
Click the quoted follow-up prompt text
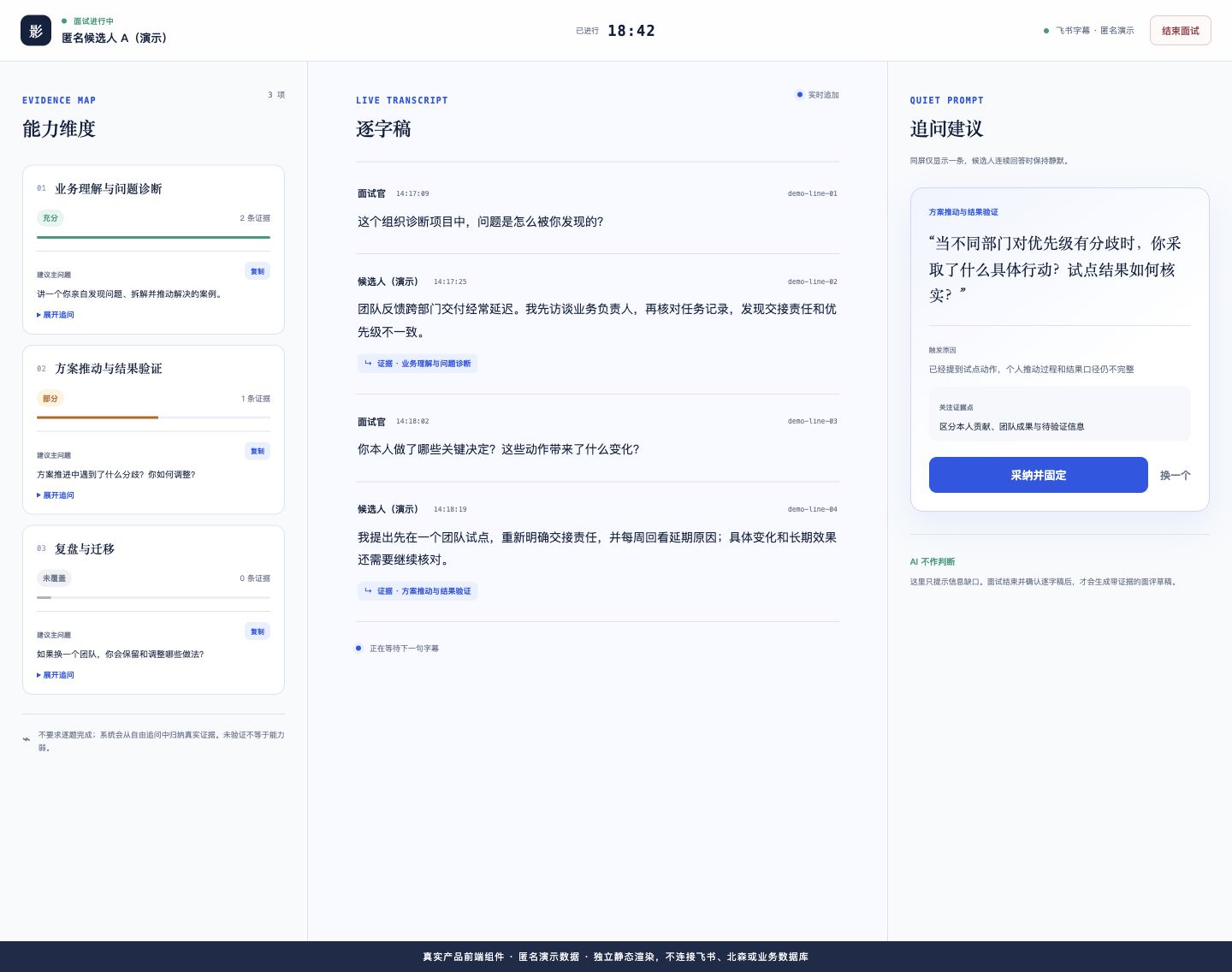tap(1057, 270)
